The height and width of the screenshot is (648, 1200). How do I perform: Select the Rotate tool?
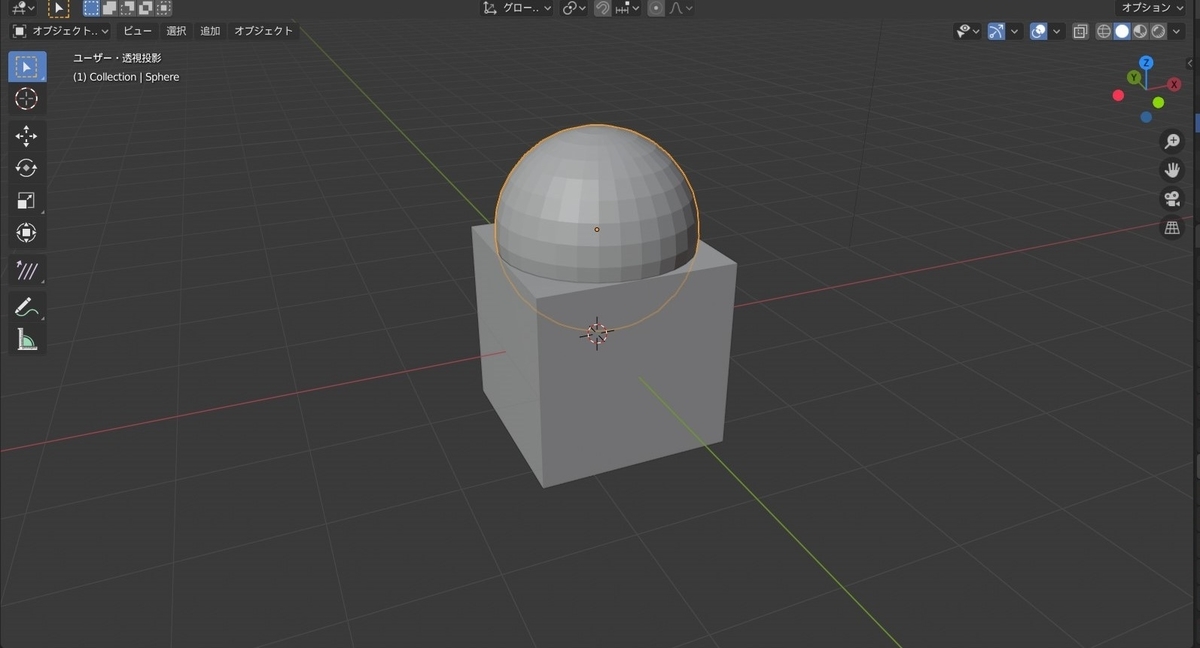[x=27, y=168]
